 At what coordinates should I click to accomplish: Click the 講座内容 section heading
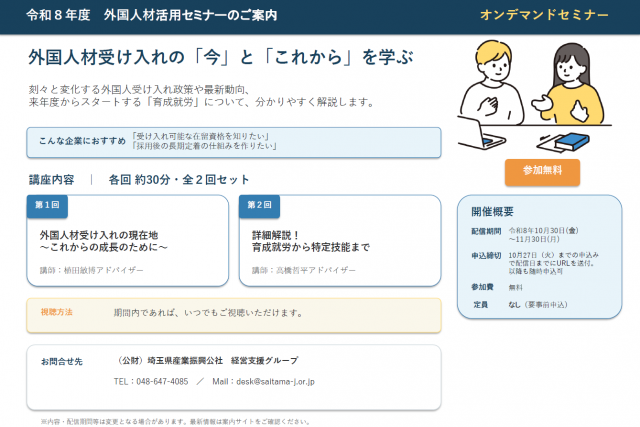(52, 180)
